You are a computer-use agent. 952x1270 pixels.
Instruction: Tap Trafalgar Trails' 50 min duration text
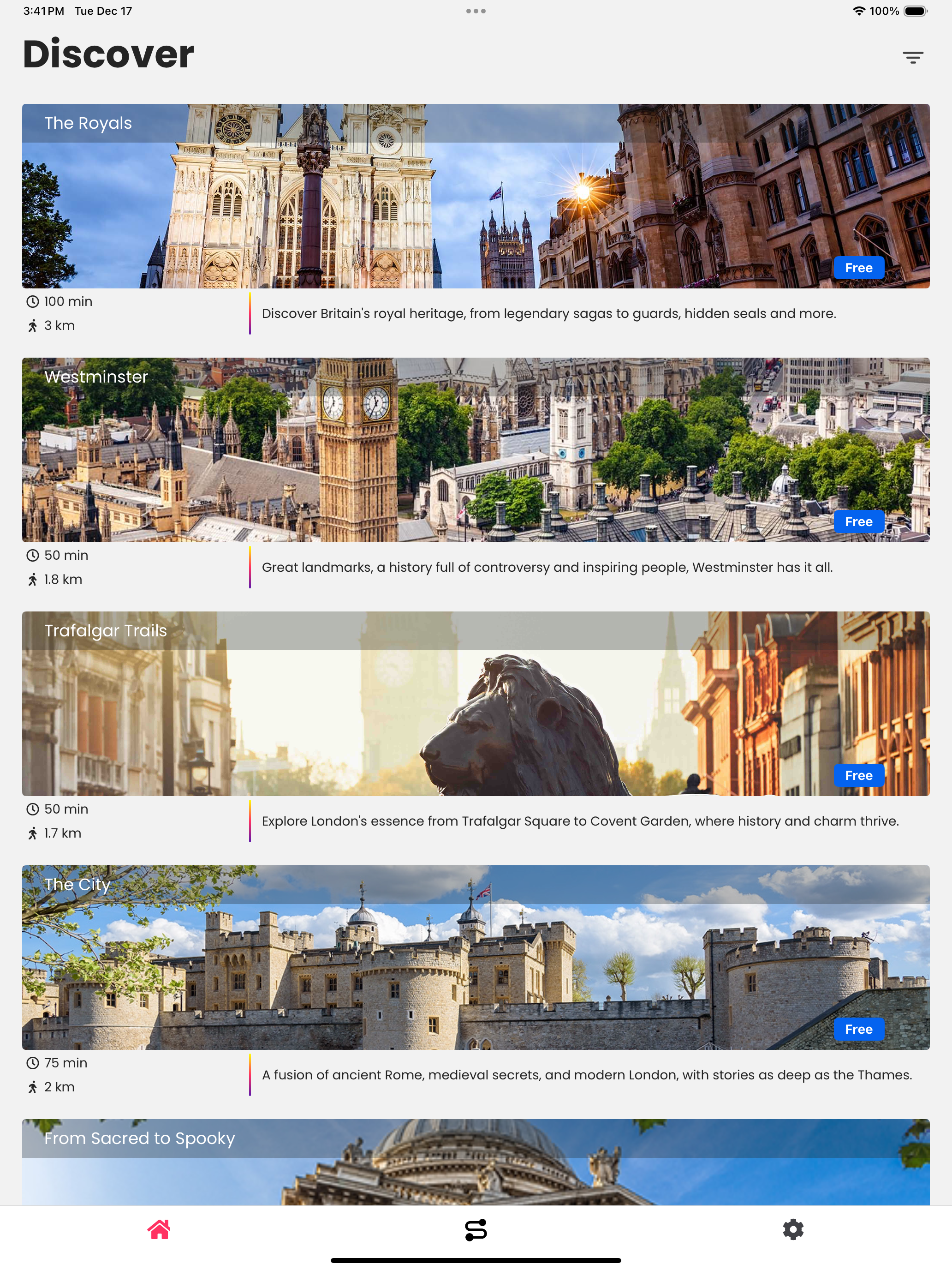[66, 809]
